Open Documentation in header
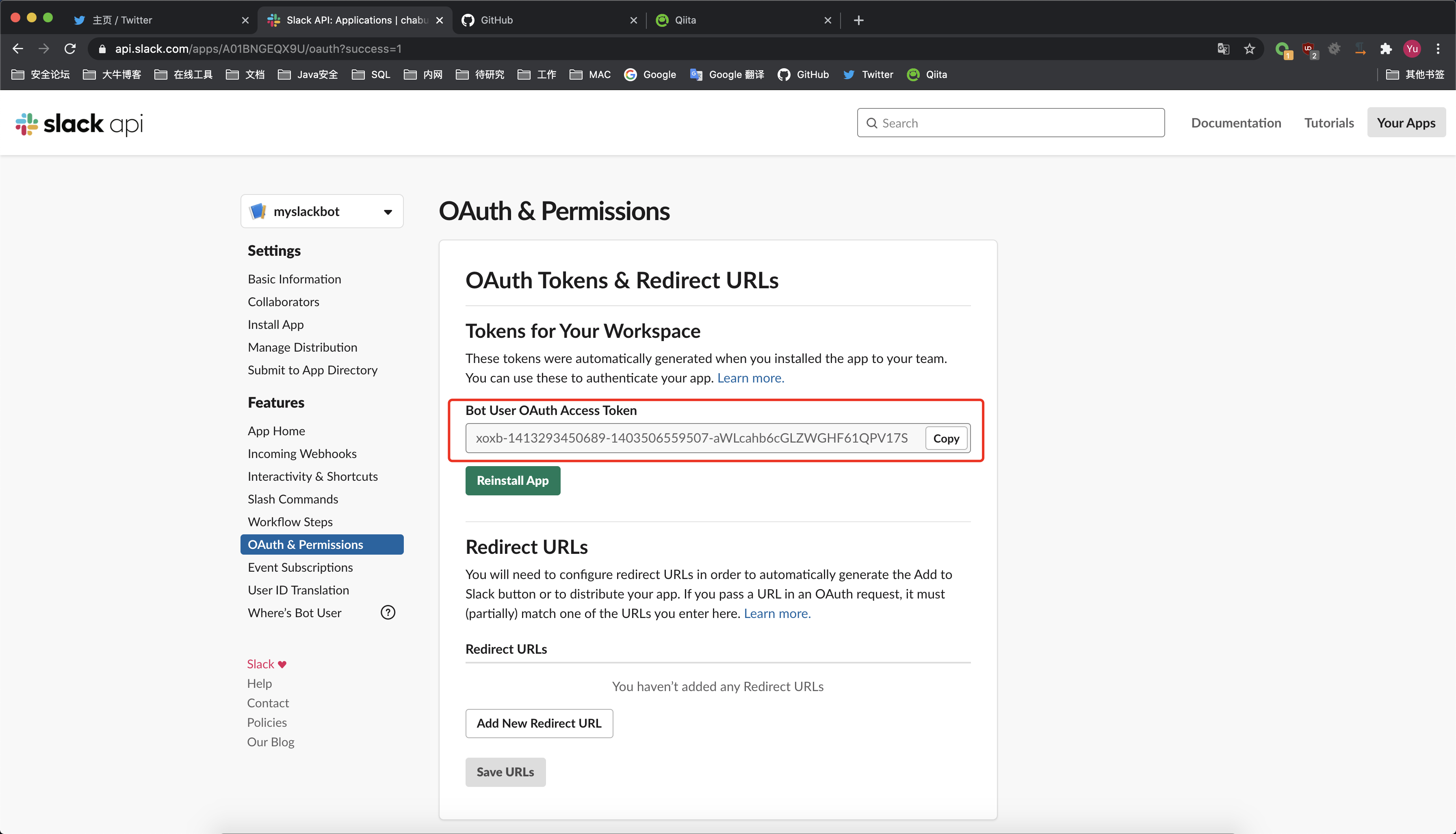Image resolution: width=1456 pixels, height=834 pixels. click(1236, 123)
